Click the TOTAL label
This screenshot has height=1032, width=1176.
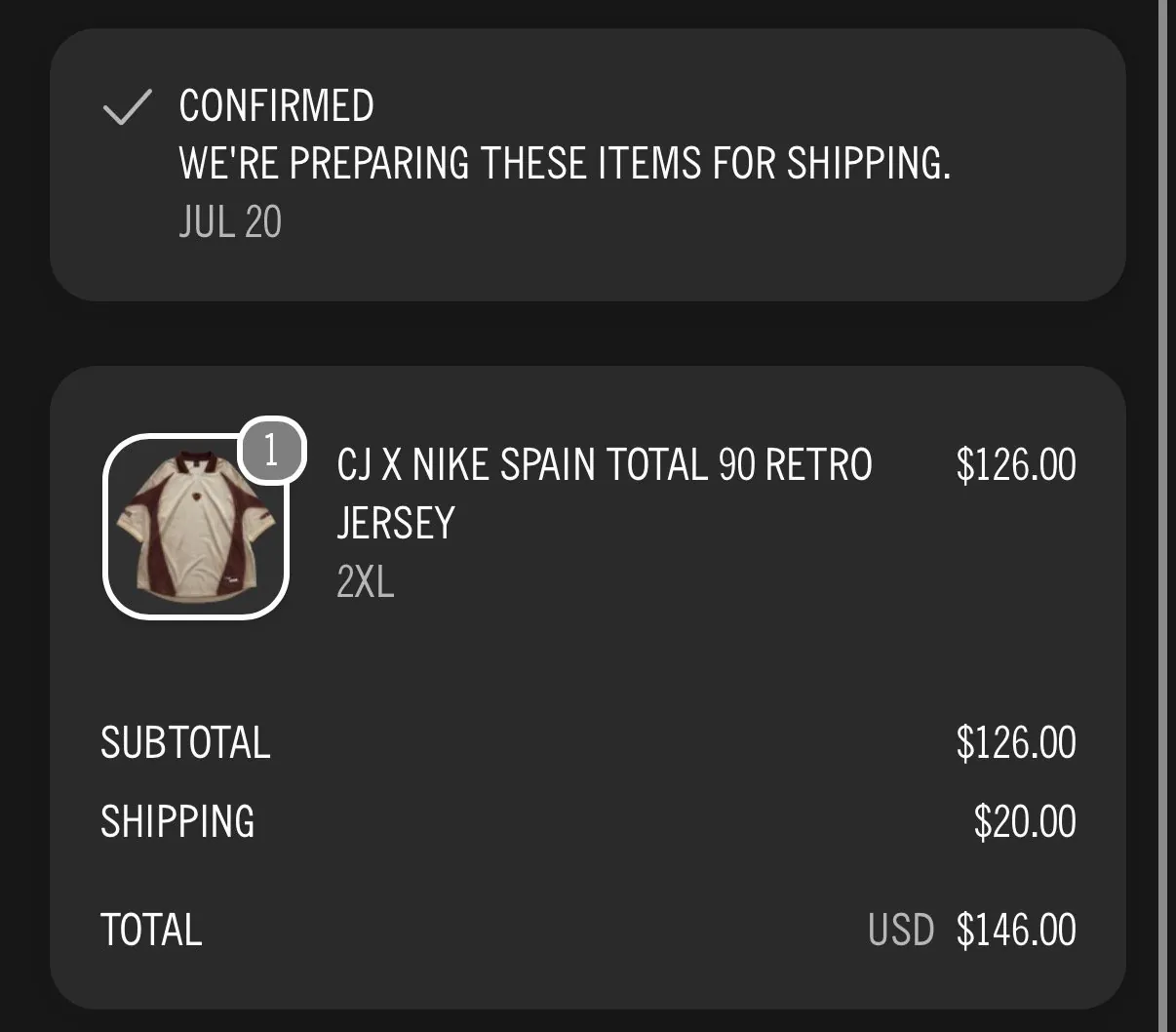pos(151,930)
